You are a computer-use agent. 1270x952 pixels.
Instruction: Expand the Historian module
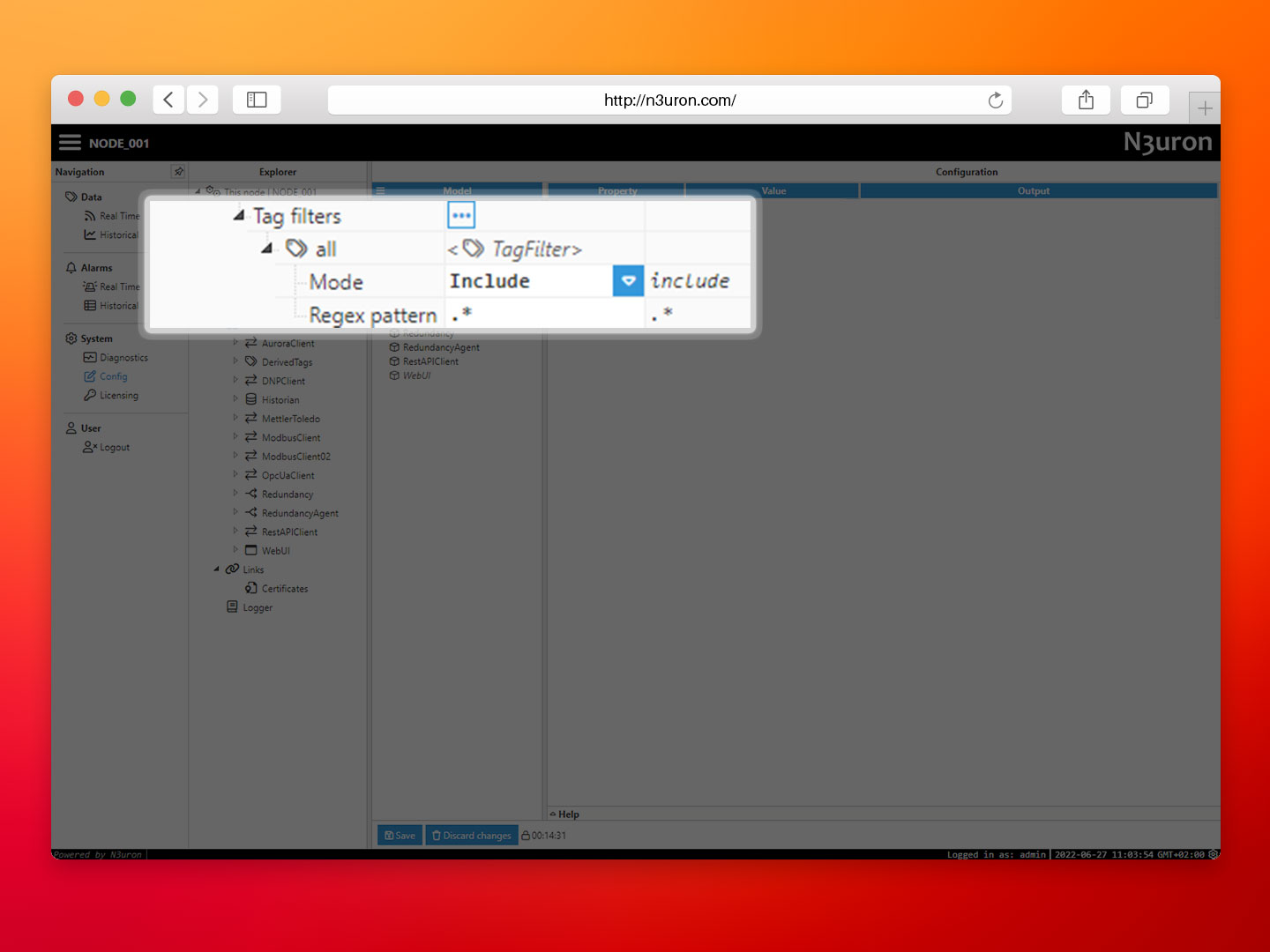coord(235,399)
